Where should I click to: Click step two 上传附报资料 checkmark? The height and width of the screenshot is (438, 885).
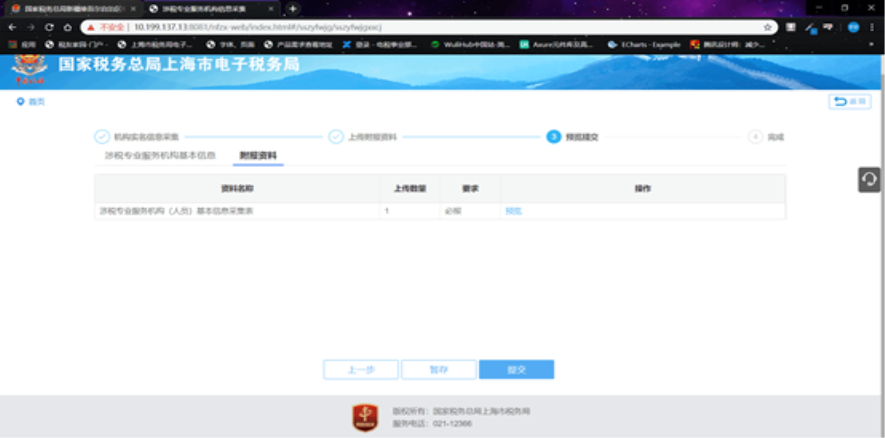(x=336, y=137)
